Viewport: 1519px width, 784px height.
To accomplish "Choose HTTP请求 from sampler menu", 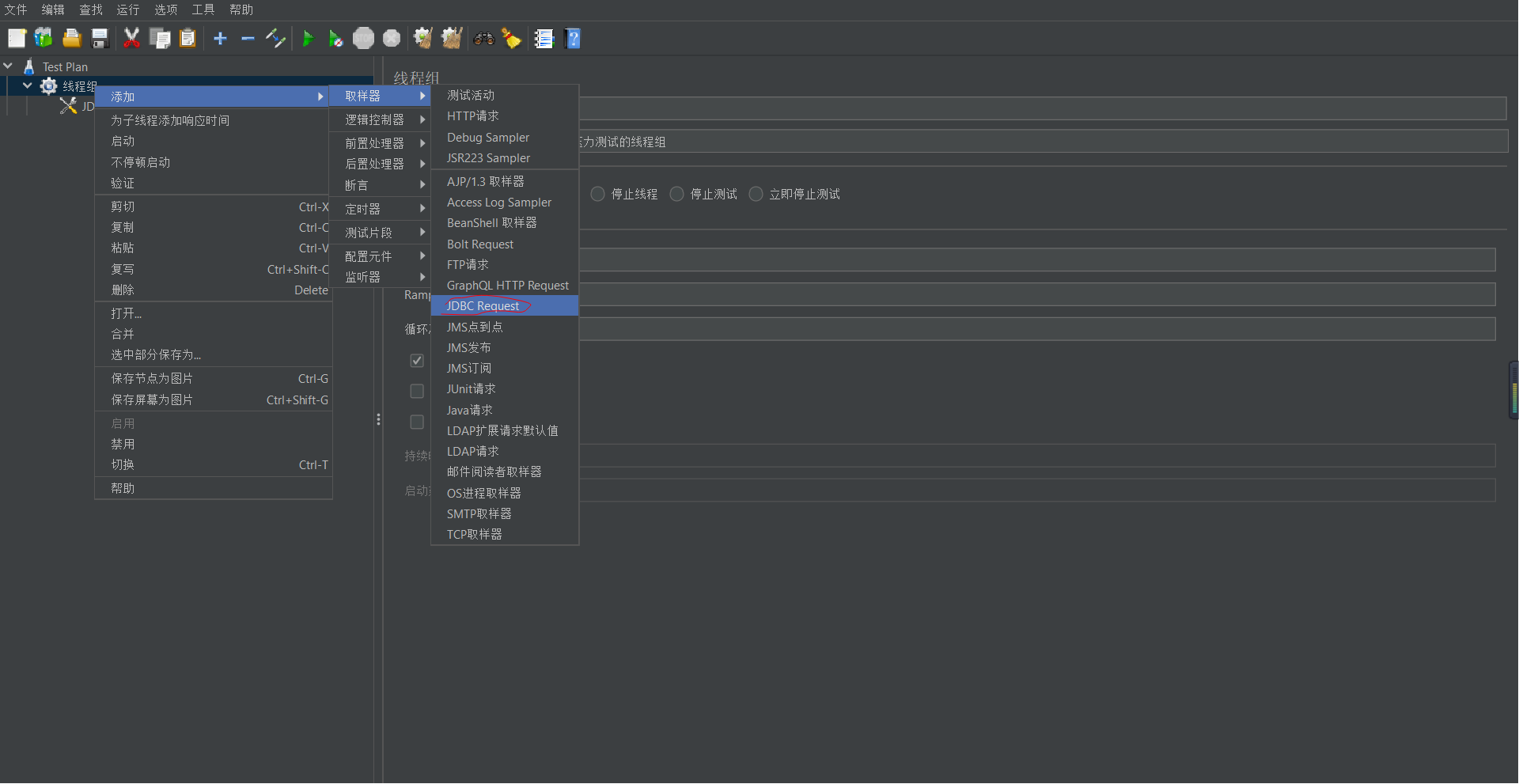I will click(505, 116).
